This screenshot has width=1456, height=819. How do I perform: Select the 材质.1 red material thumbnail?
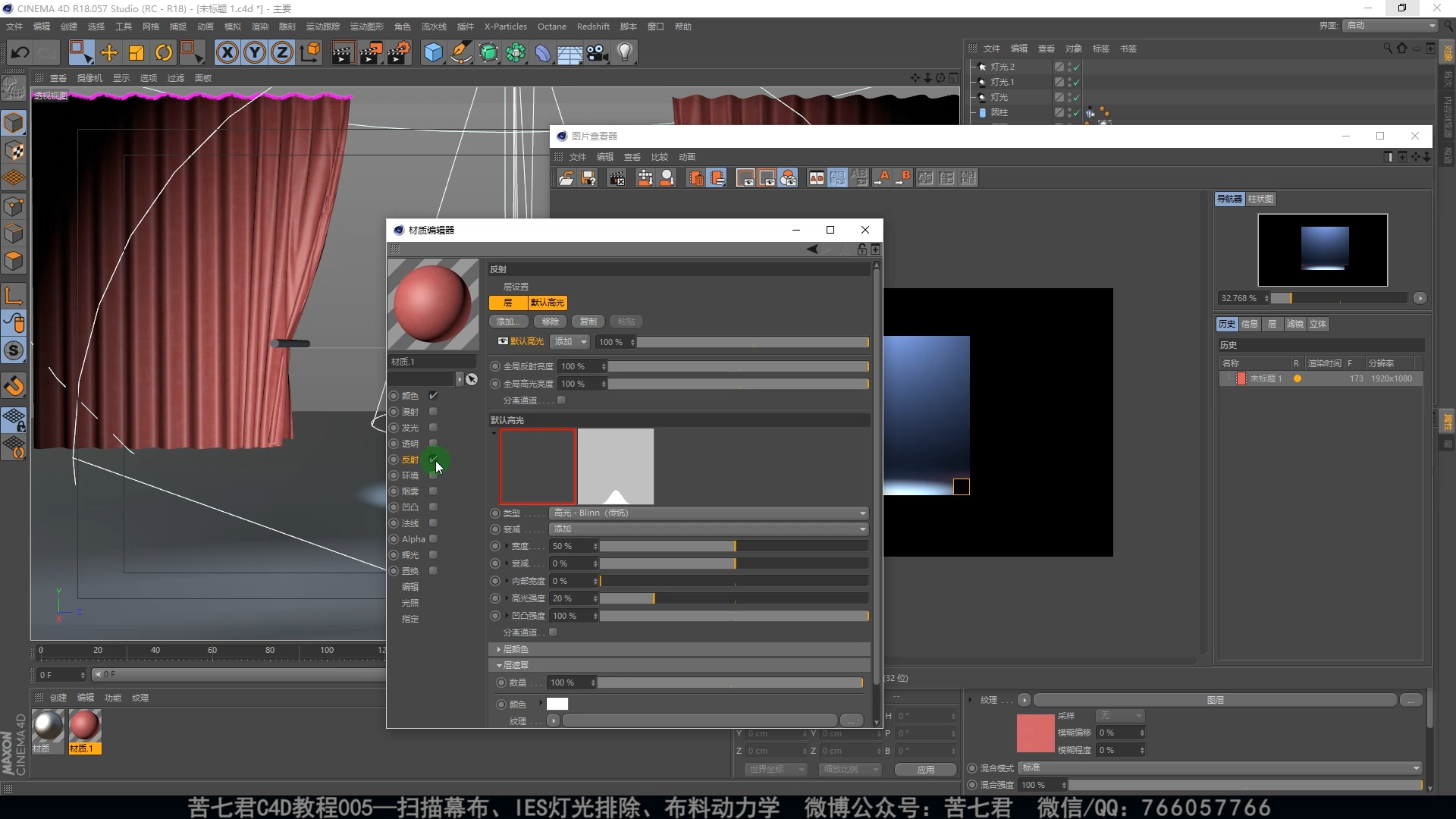[85, 726]
